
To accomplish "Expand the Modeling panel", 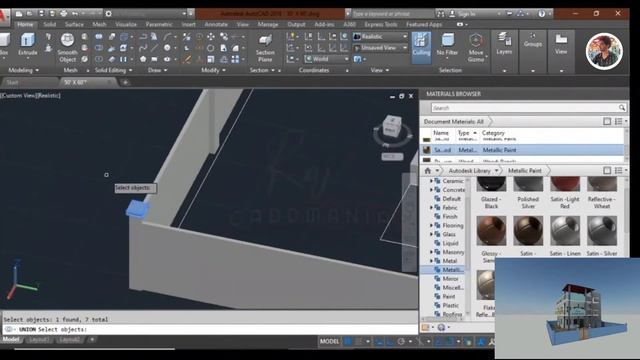I will (x=24, y=70).
